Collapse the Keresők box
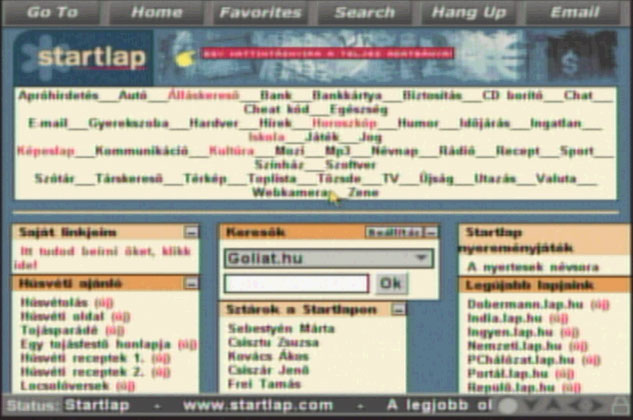This screenshot has height=420, width=633. tap(431, 232)
